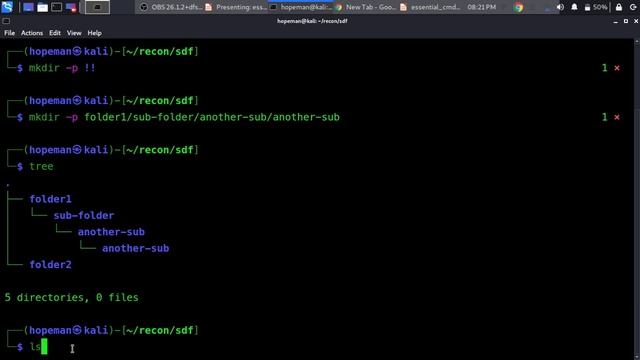Click the screen recorder panel icon
This screenshot has width=640, height=360.
[x=71, y=7]
